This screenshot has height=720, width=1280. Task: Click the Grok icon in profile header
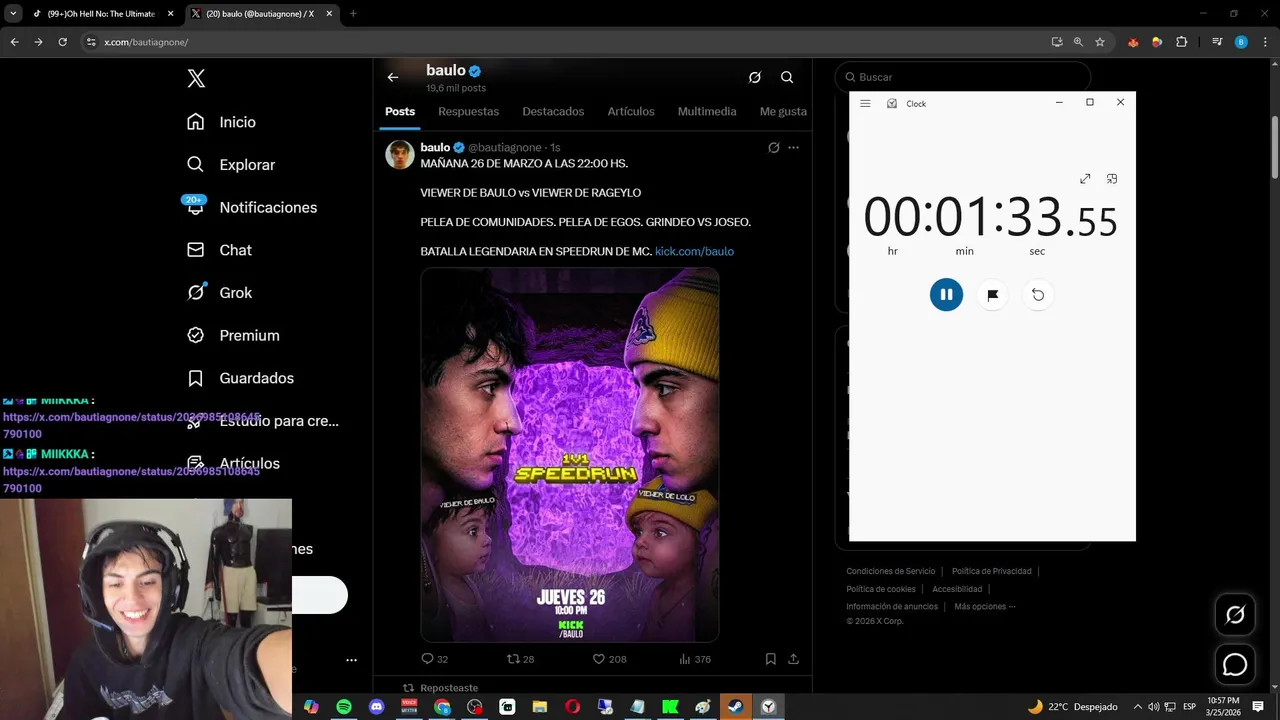coord(755,77)
